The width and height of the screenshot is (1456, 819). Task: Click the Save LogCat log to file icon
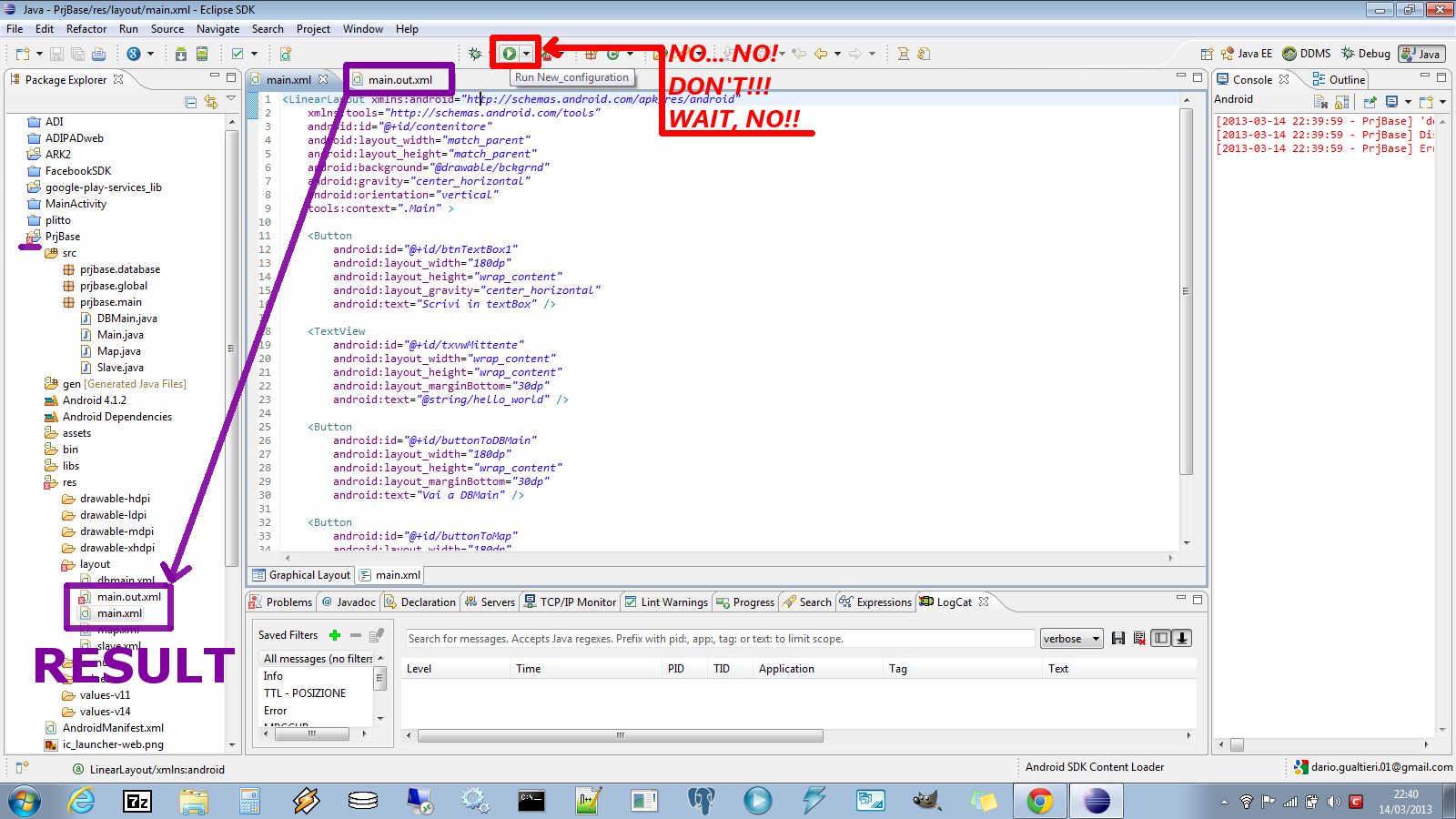point(1118,639)
